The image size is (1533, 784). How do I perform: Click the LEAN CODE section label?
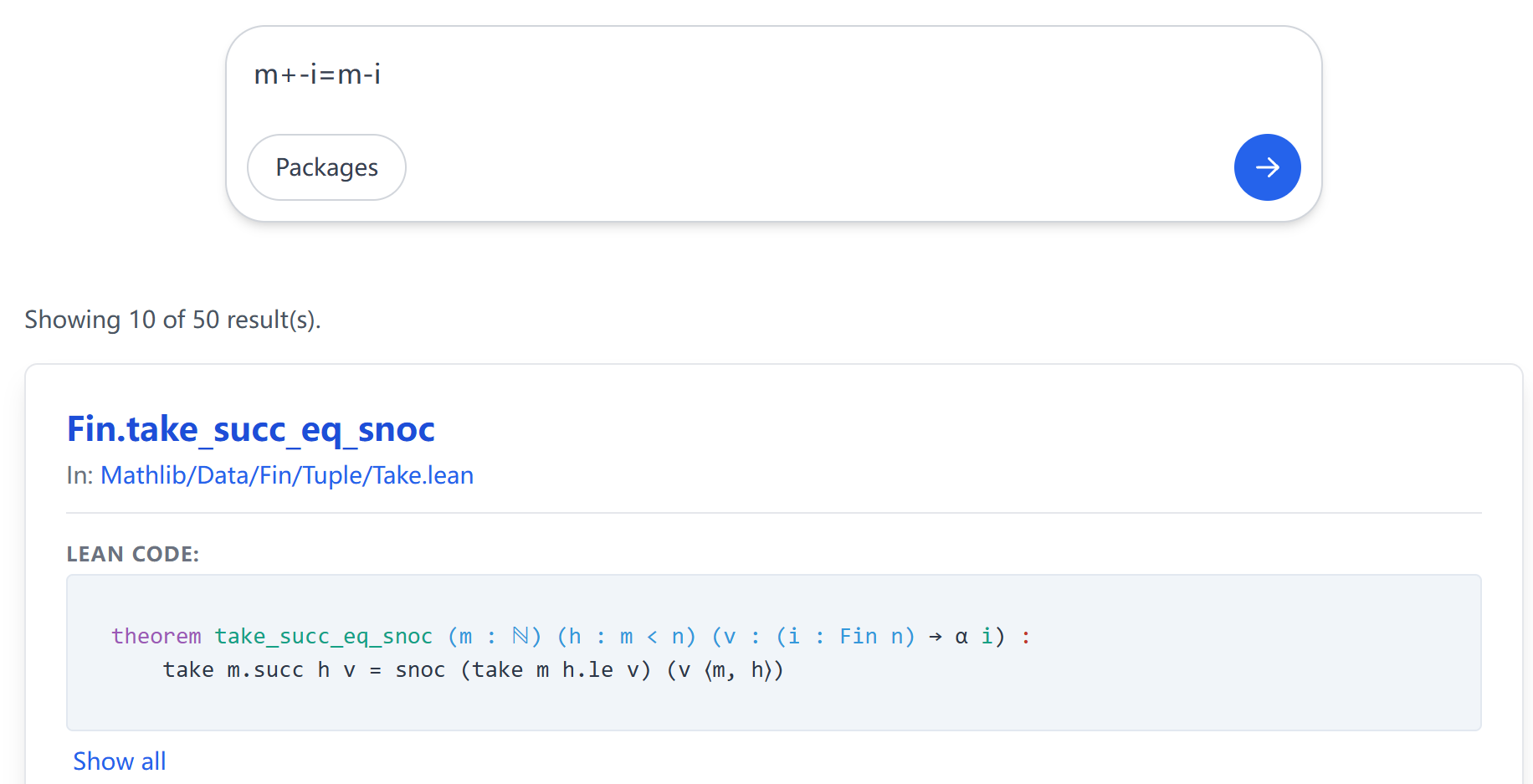point(132,554)
